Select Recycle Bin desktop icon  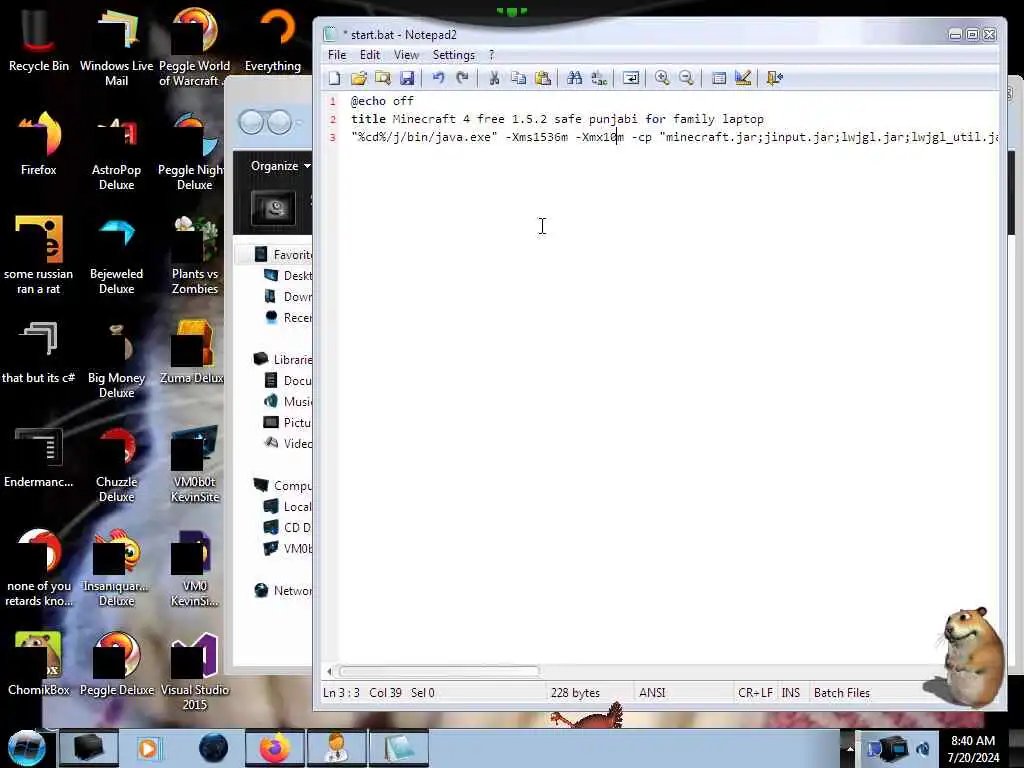pyautogui.click(x=39, y=41)
